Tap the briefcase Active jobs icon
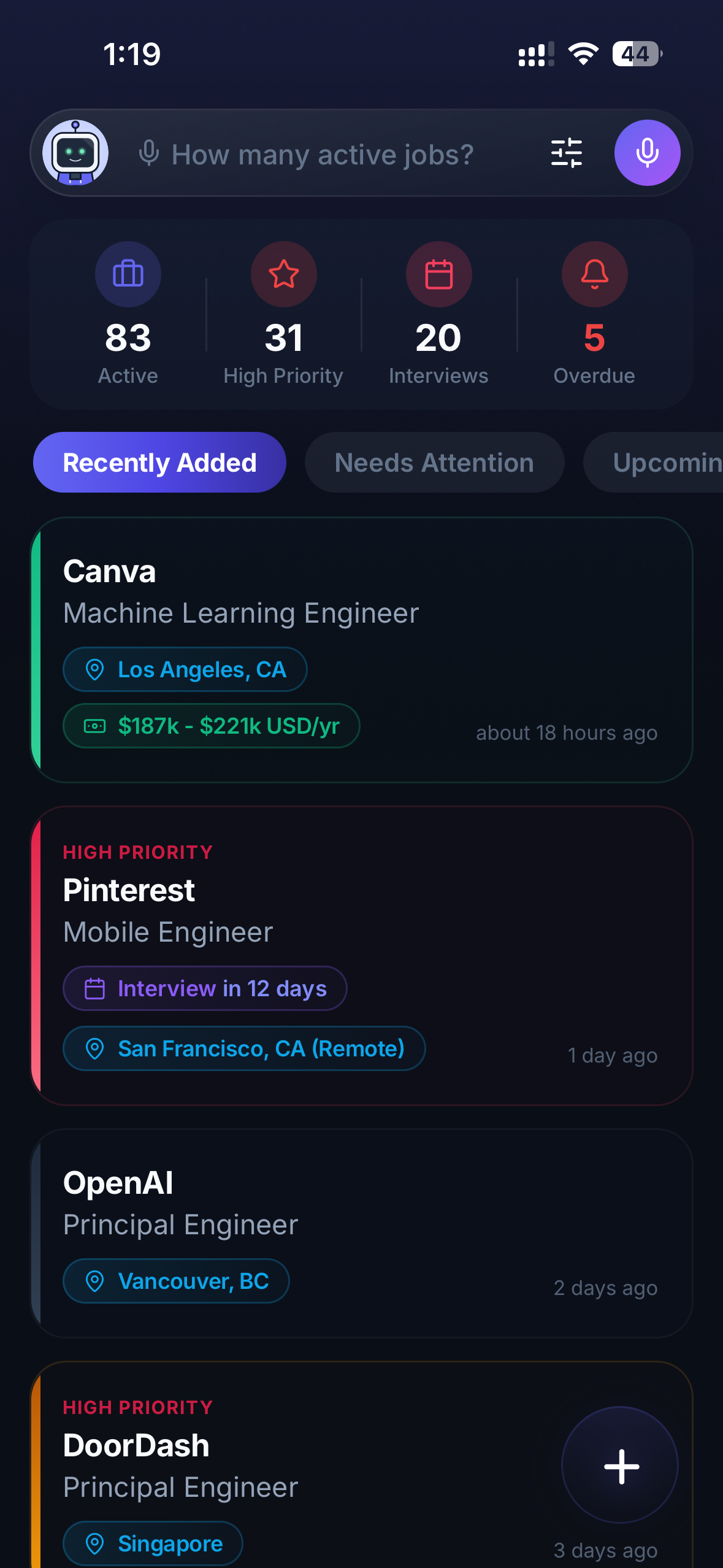The width and height of the screenshot is (723, 1568). (x=128, y=274)
